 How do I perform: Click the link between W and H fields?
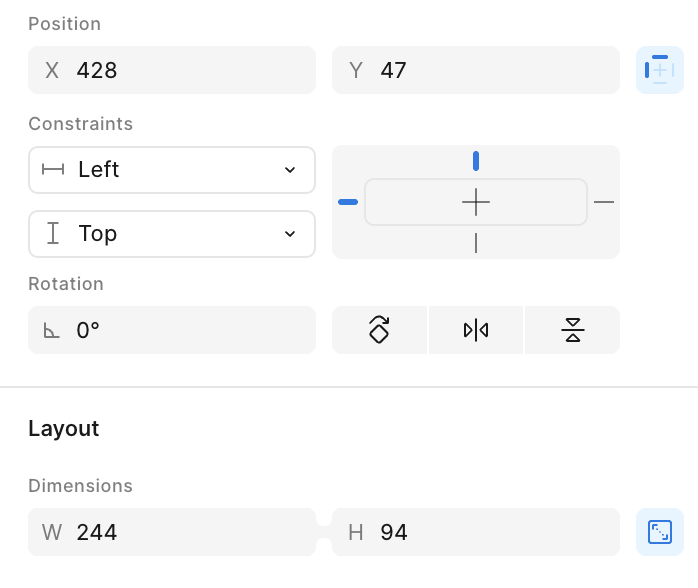pos(324,532)
